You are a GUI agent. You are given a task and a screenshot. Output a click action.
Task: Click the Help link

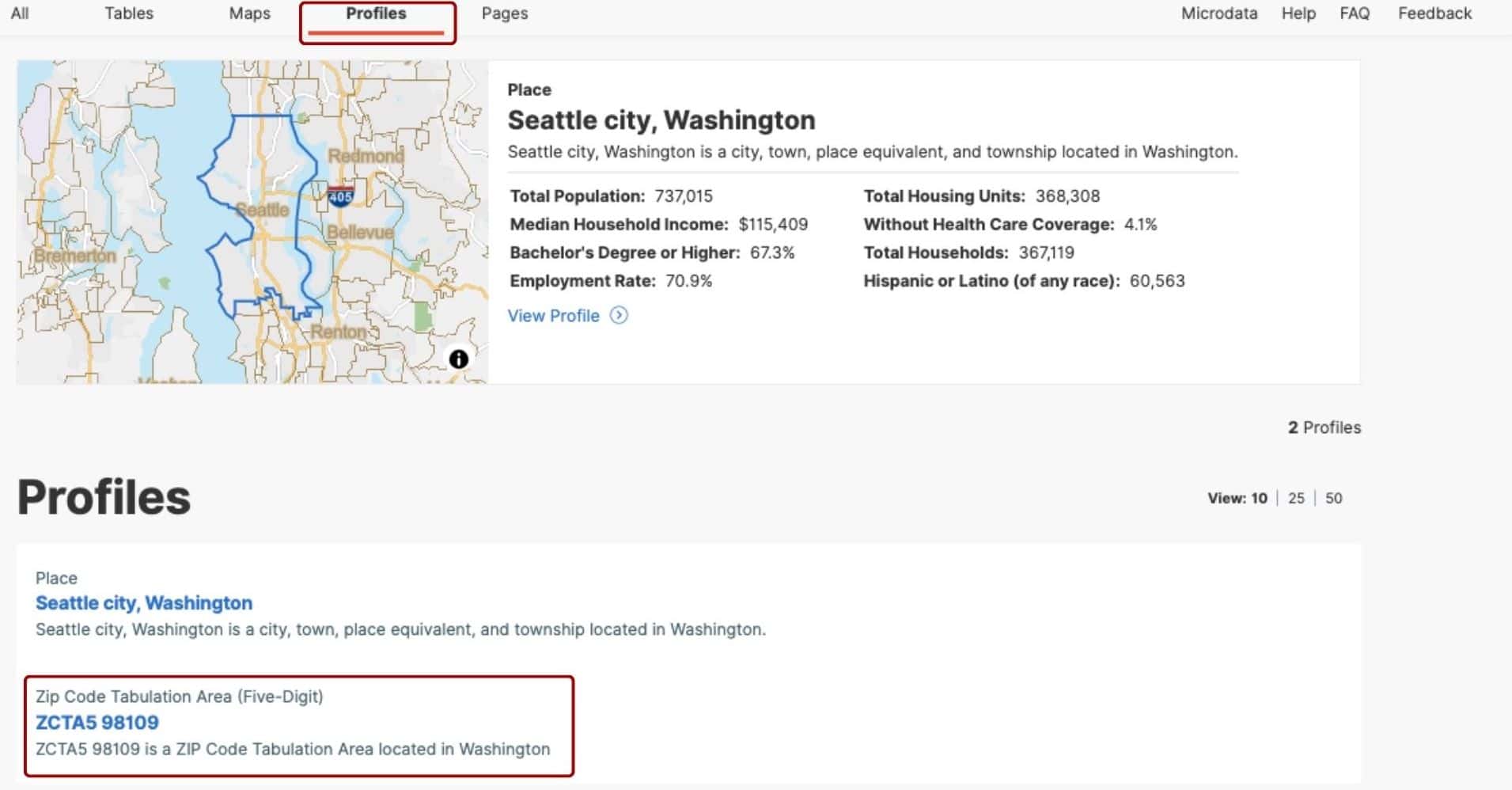click(x=1298, y=13)
